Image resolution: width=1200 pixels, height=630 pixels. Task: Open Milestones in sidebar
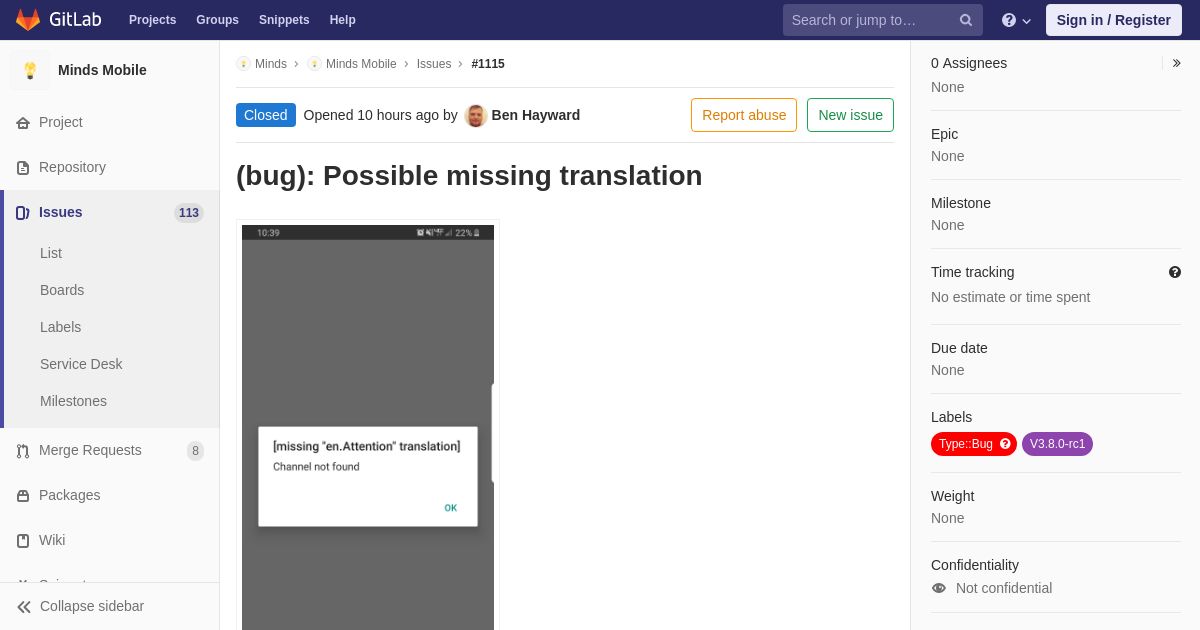(x=73, y=401)
